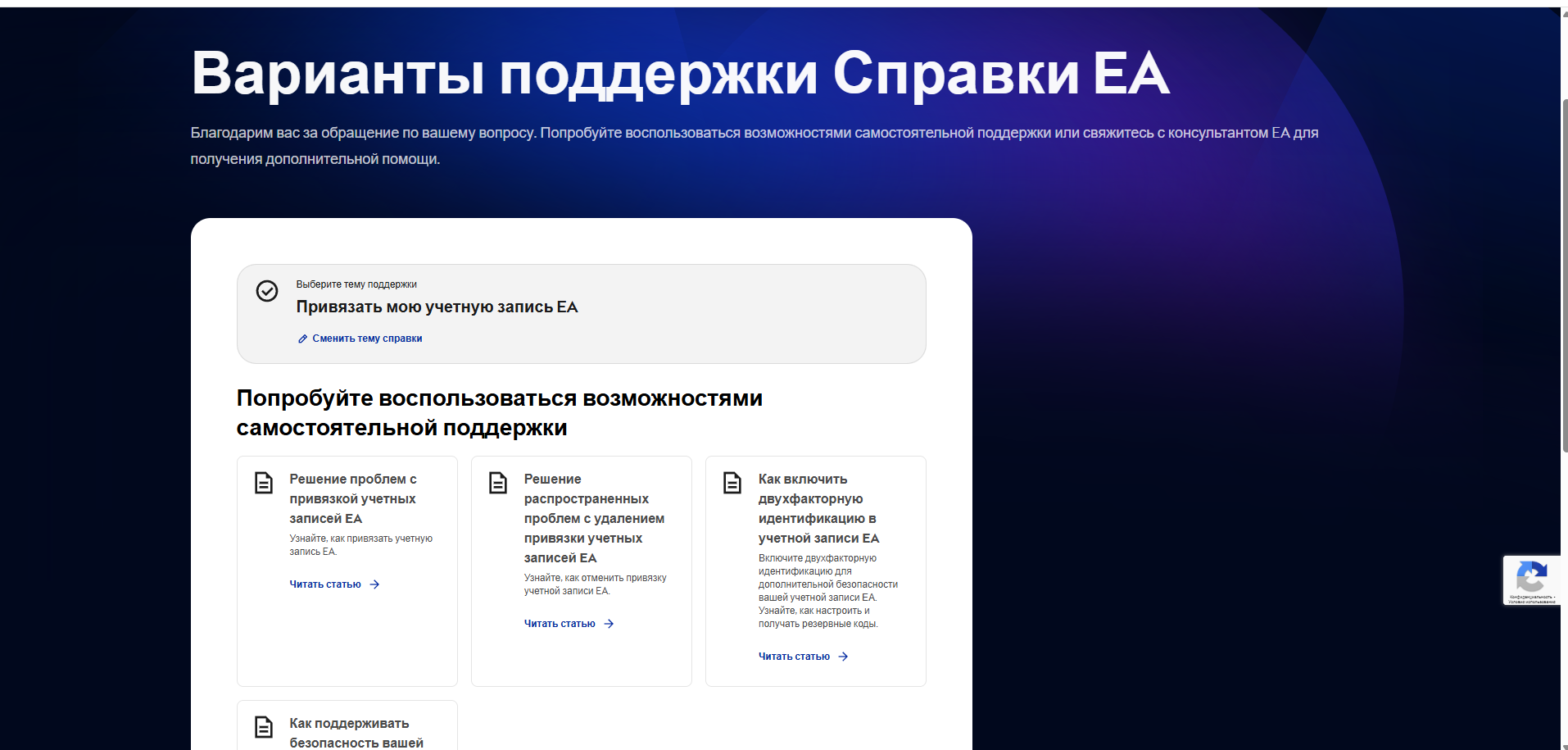Viewport: 1568px width, 750px height.
Task: Click document icon on Решение проблем с привязкой card
Action: tap(264, 483)
